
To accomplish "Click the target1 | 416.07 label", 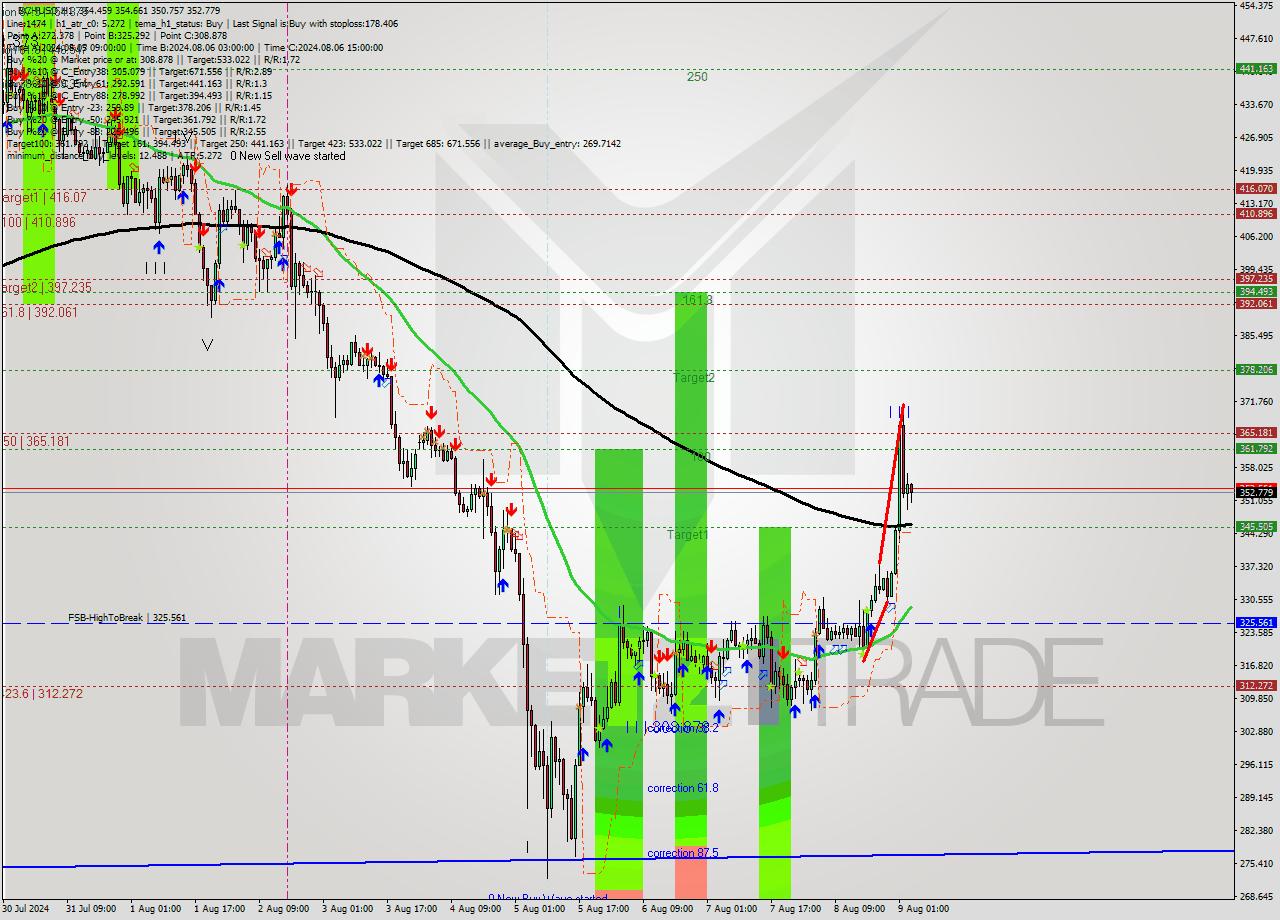I will 44,198.
